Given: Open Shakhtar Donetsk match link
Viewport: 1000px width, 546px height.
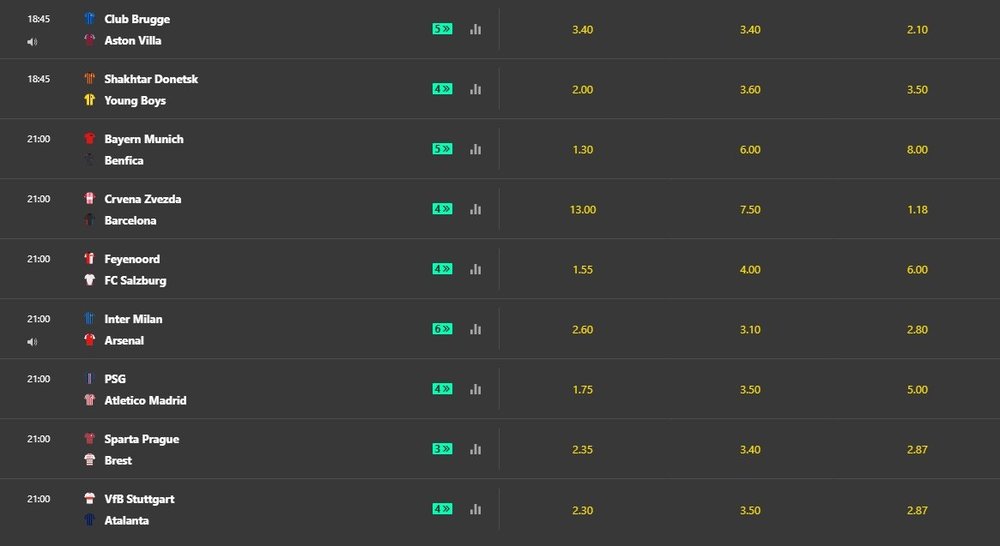Looking at the screenshot, I should pos(151,79).
